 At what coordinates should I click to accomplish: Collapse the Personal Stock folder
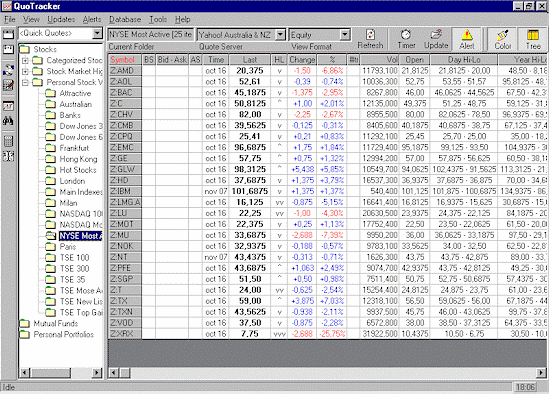(x=25, y=82)
